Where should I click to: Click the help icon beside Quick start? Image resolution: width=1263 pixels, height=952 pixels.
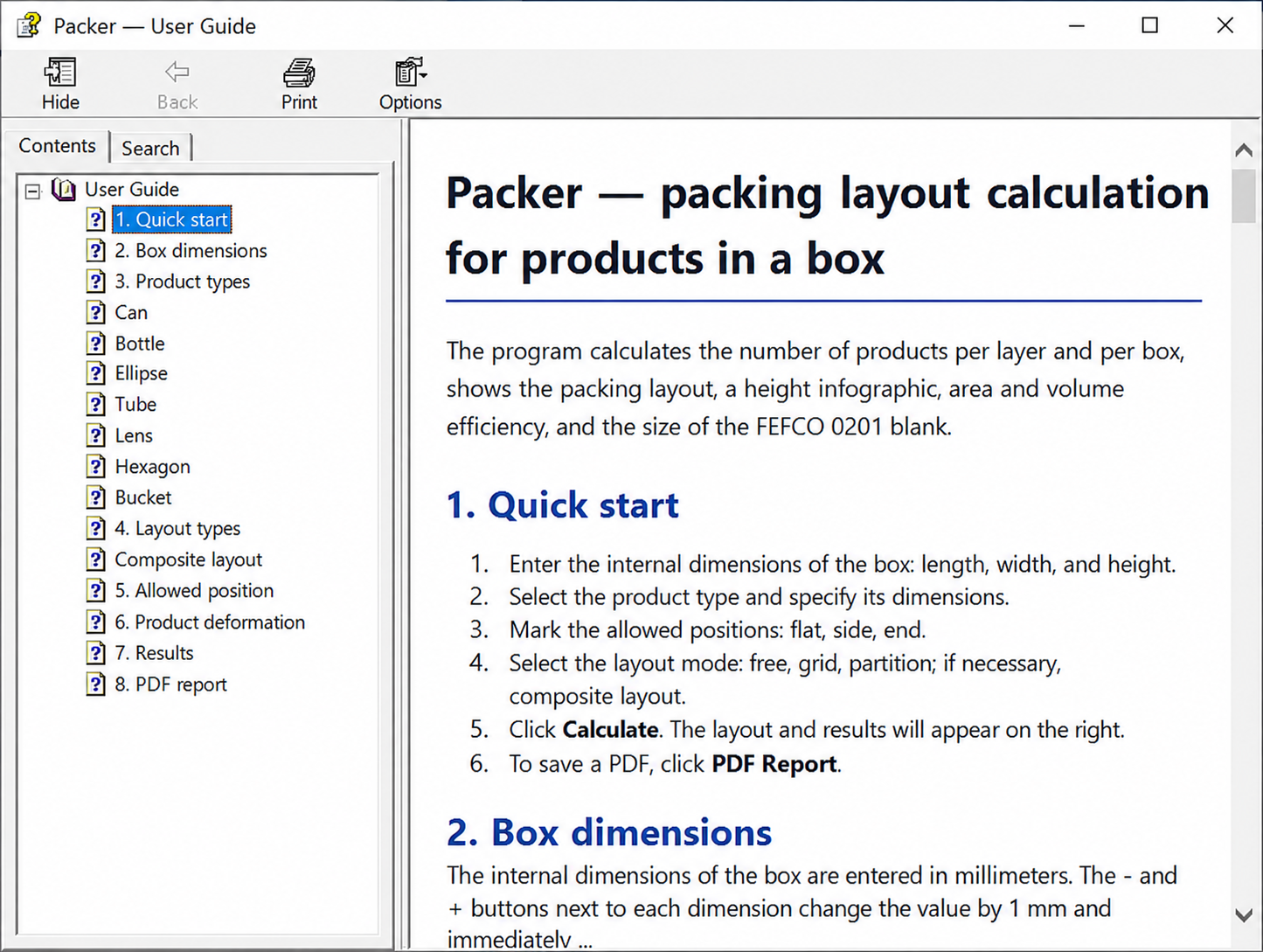96,219
